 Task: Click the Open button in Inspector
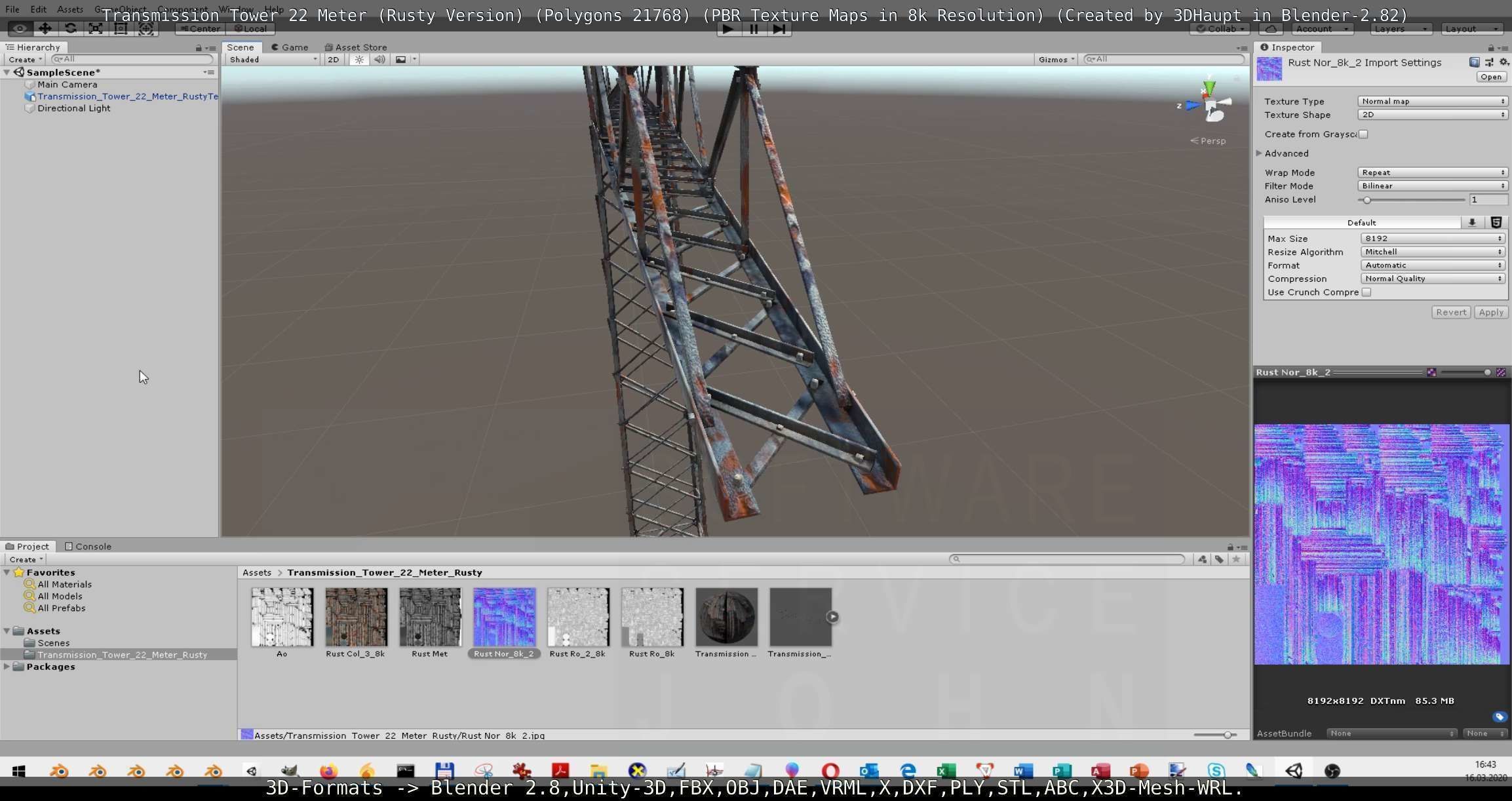(1491, 77)
